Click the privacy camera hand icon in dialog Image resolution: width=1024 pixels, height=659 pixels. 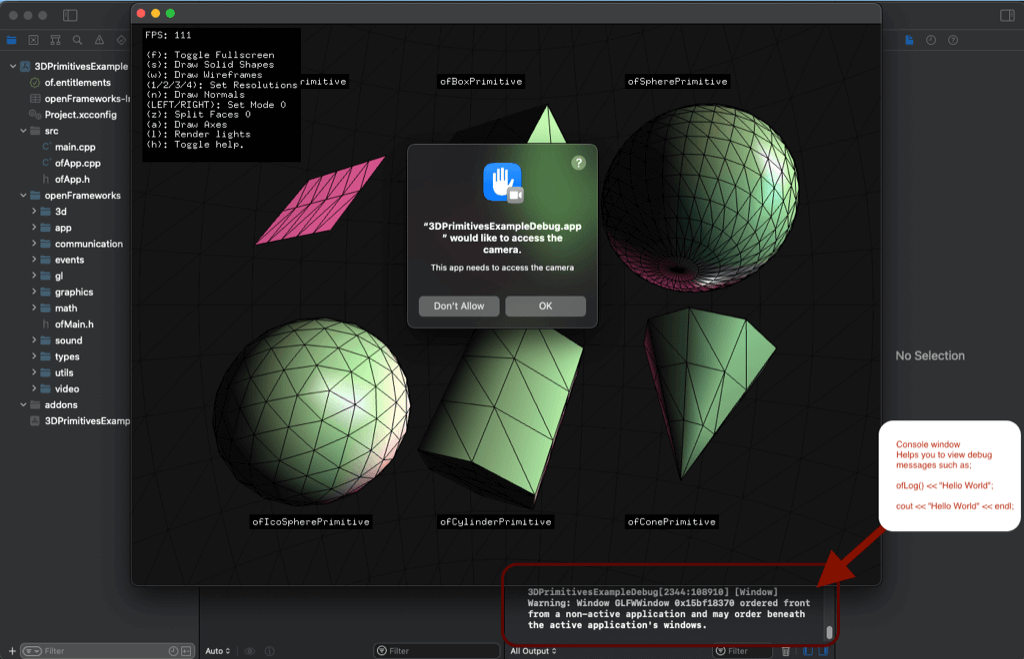(x=502, y=182)
